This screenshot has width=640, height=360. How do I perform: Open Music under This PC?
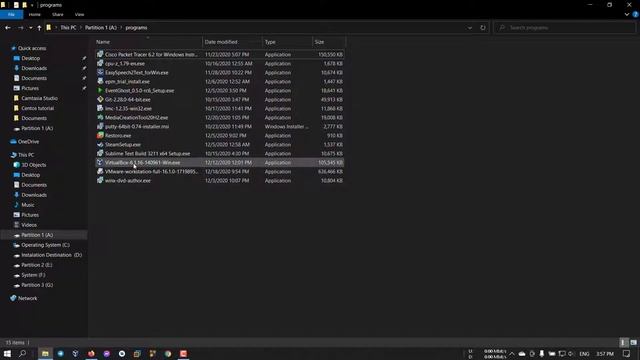click(28, 205)
